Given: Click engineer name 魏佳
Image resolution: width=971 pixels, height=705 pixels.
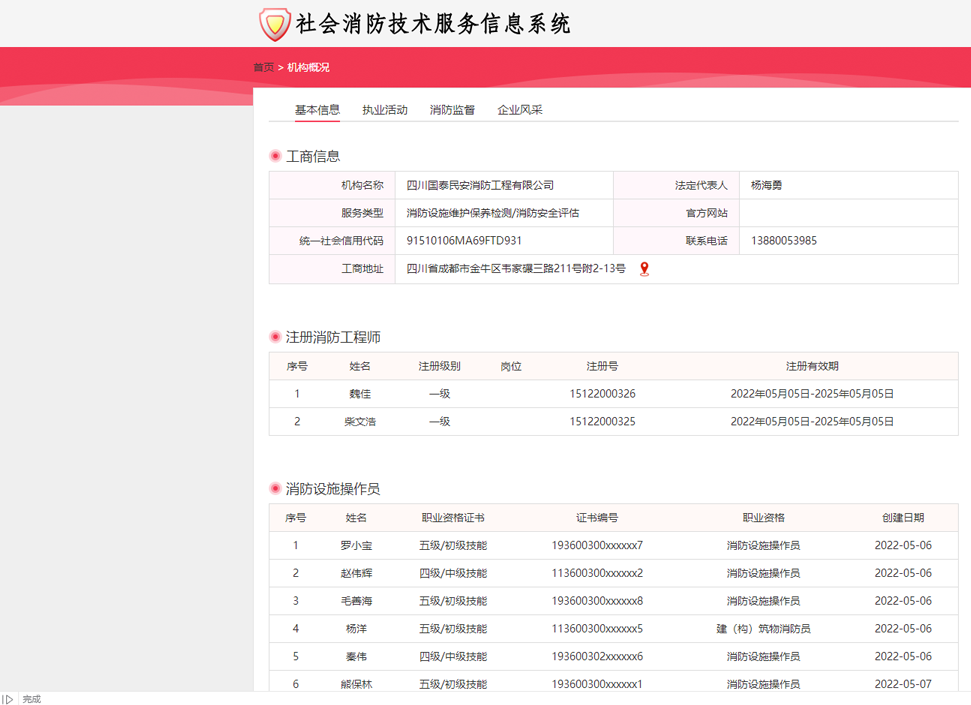Looking at the screenshot, I should click(360, 394).
